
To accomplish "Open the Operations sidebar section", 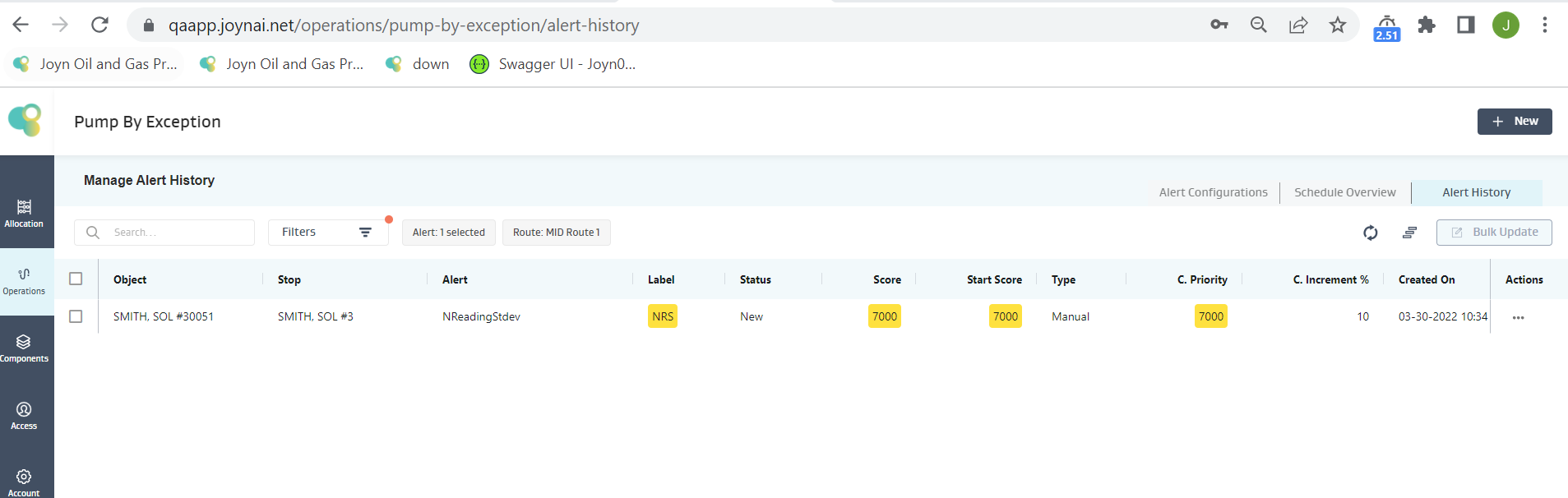I will point(24,280).
